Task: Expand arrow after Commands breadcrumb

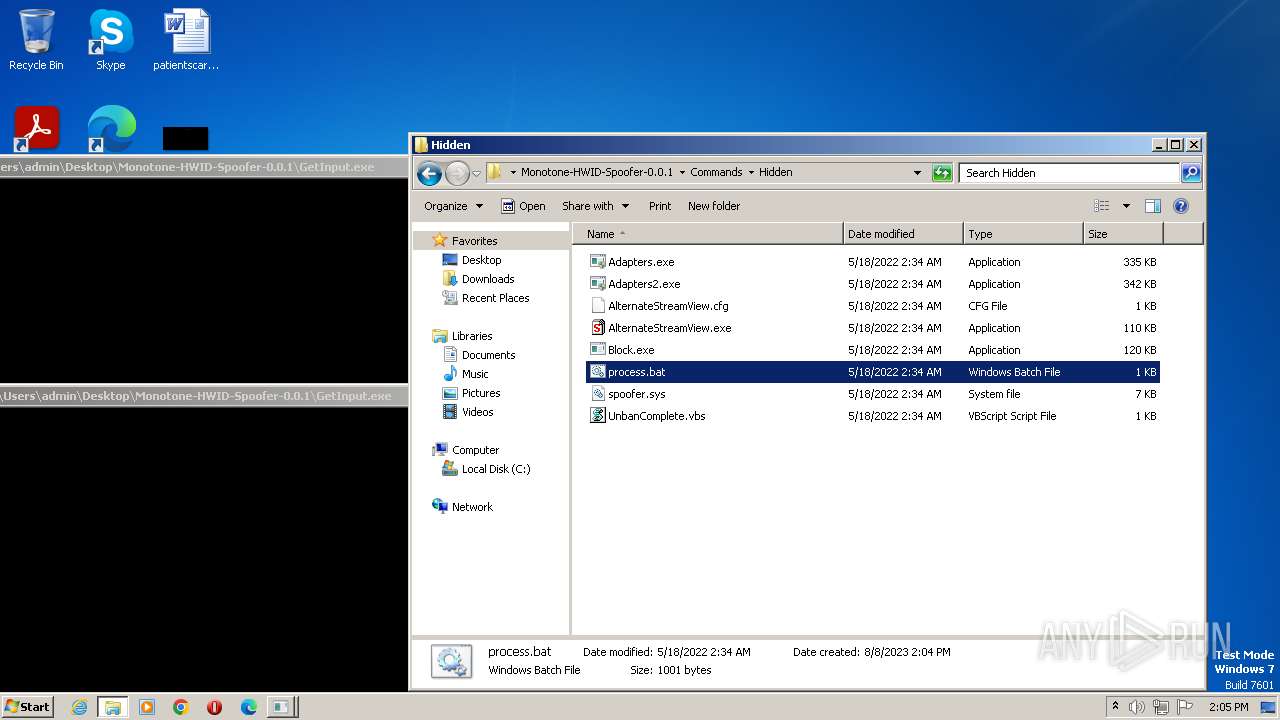Action: (x=751, y=172)
